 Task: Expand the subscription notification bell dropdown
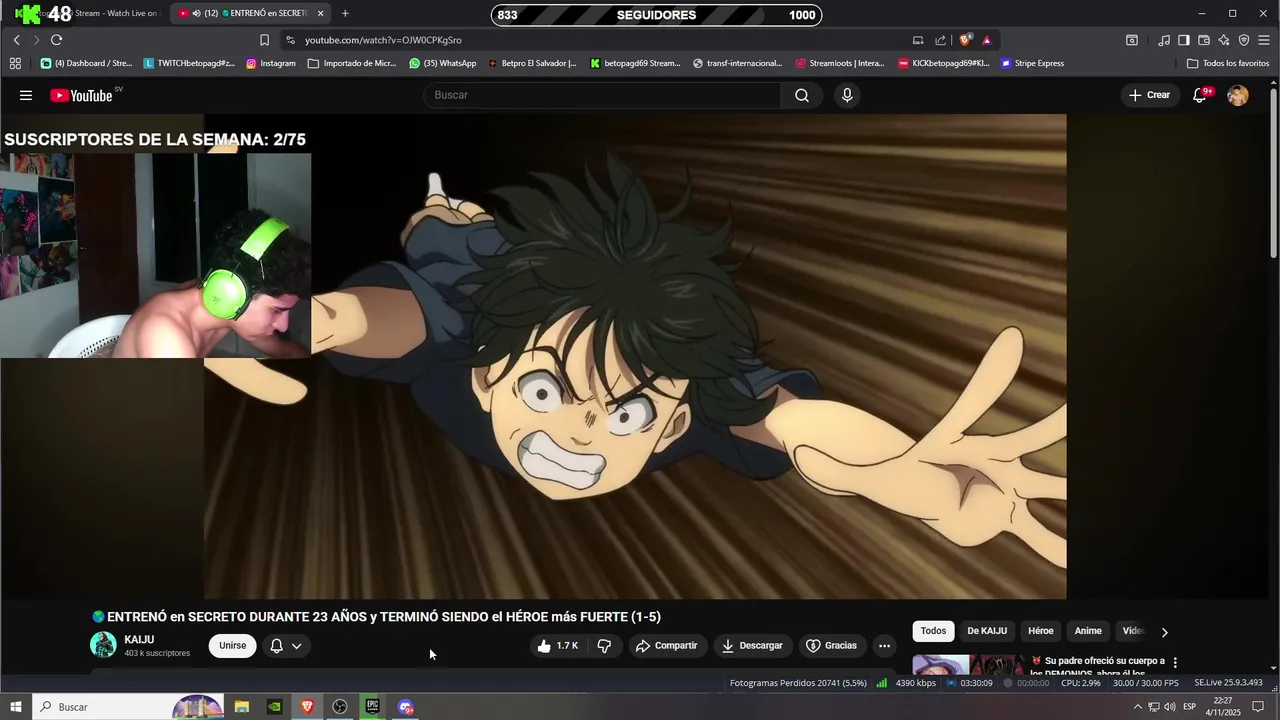click(286, 646)
